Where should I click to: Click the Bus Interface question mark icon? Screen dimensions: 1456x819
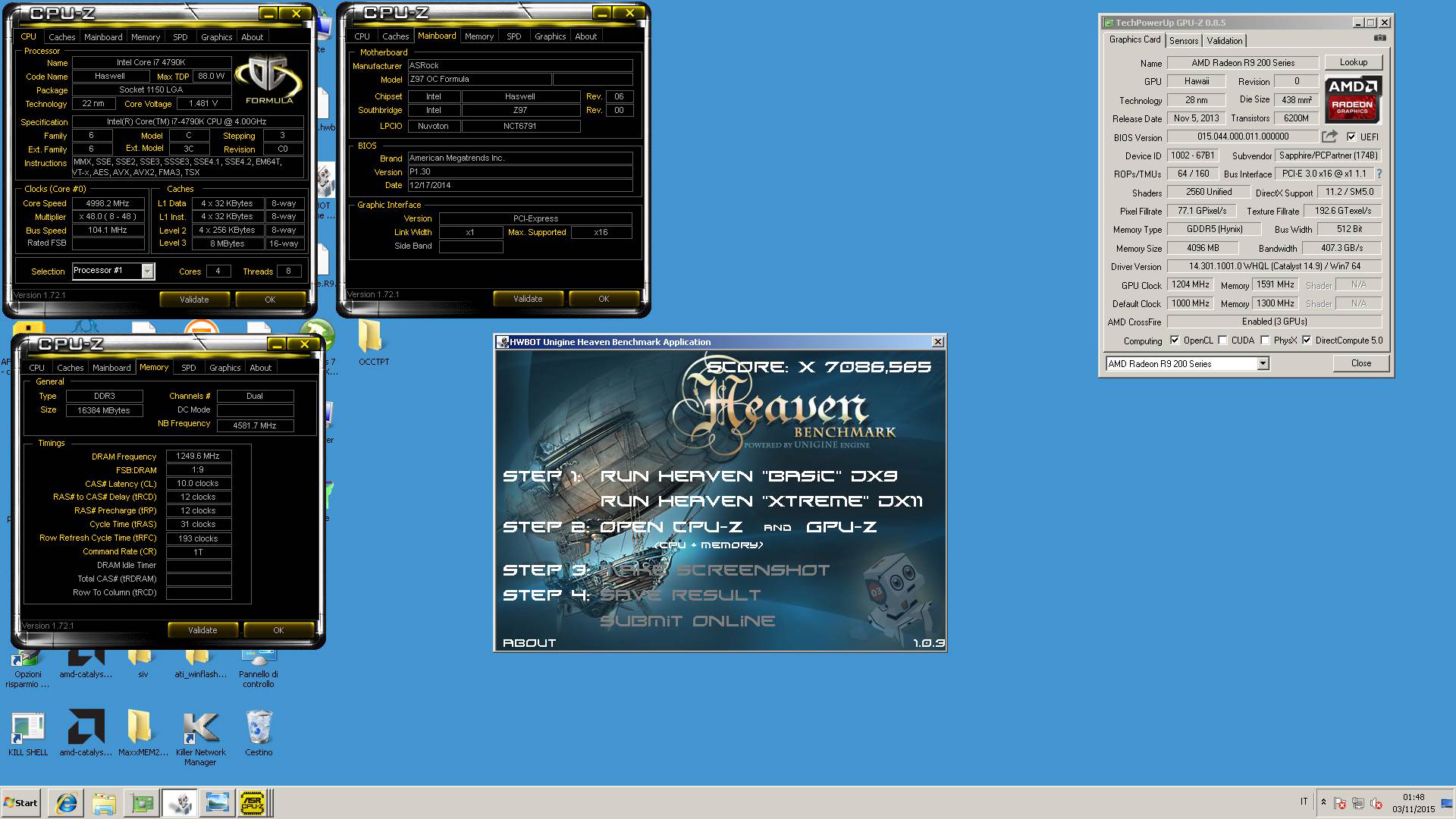[1379, 174]
